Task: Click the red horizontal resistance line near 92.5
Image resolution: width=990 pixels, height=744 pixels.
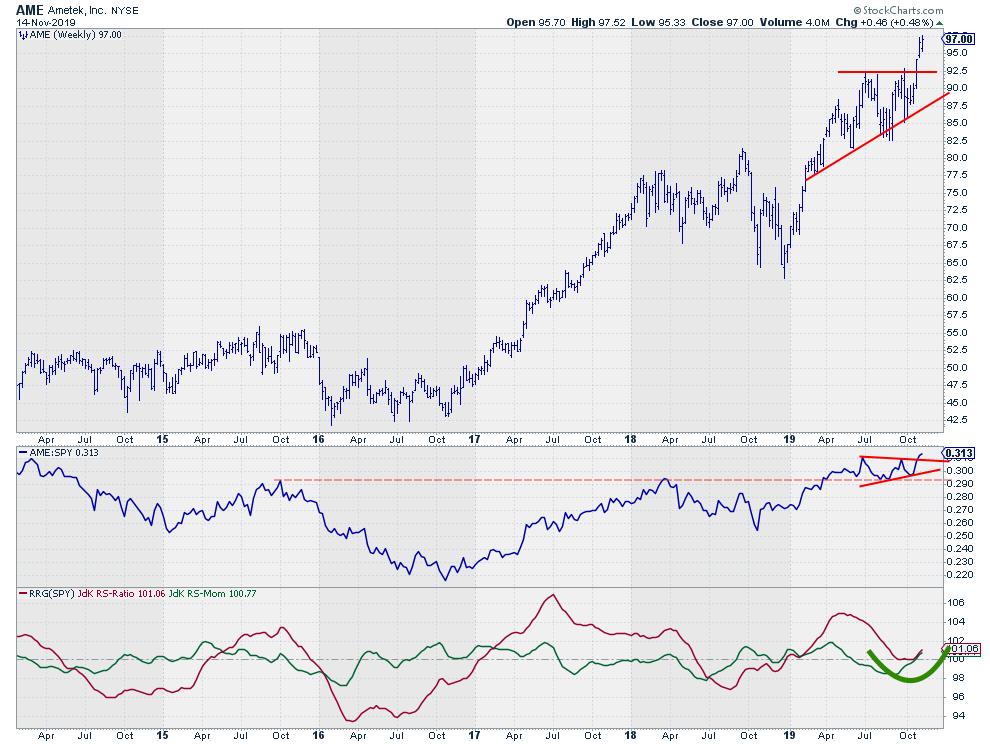Action: click(x=886, y=72)
